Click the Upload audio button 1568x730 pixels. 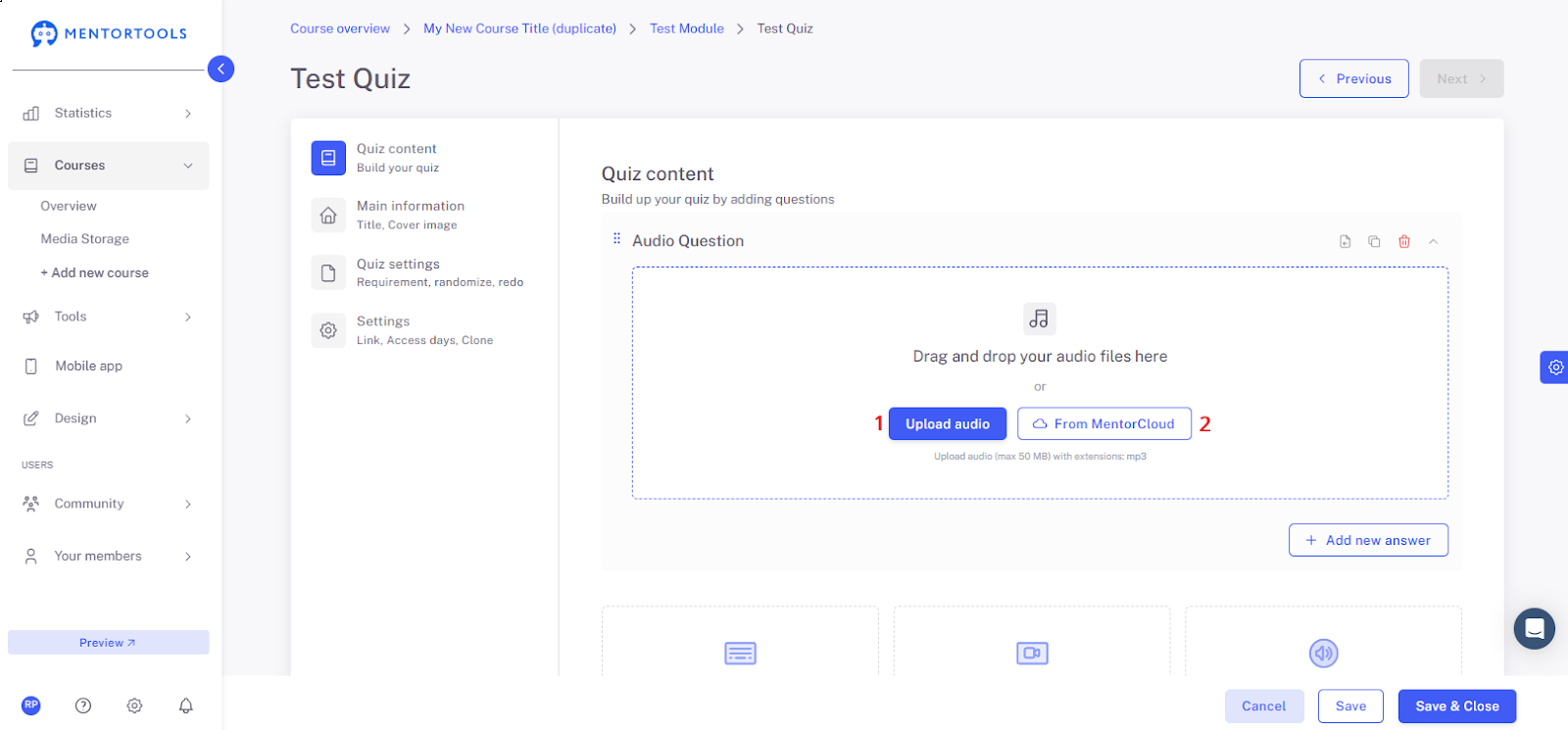pos(948,424)
